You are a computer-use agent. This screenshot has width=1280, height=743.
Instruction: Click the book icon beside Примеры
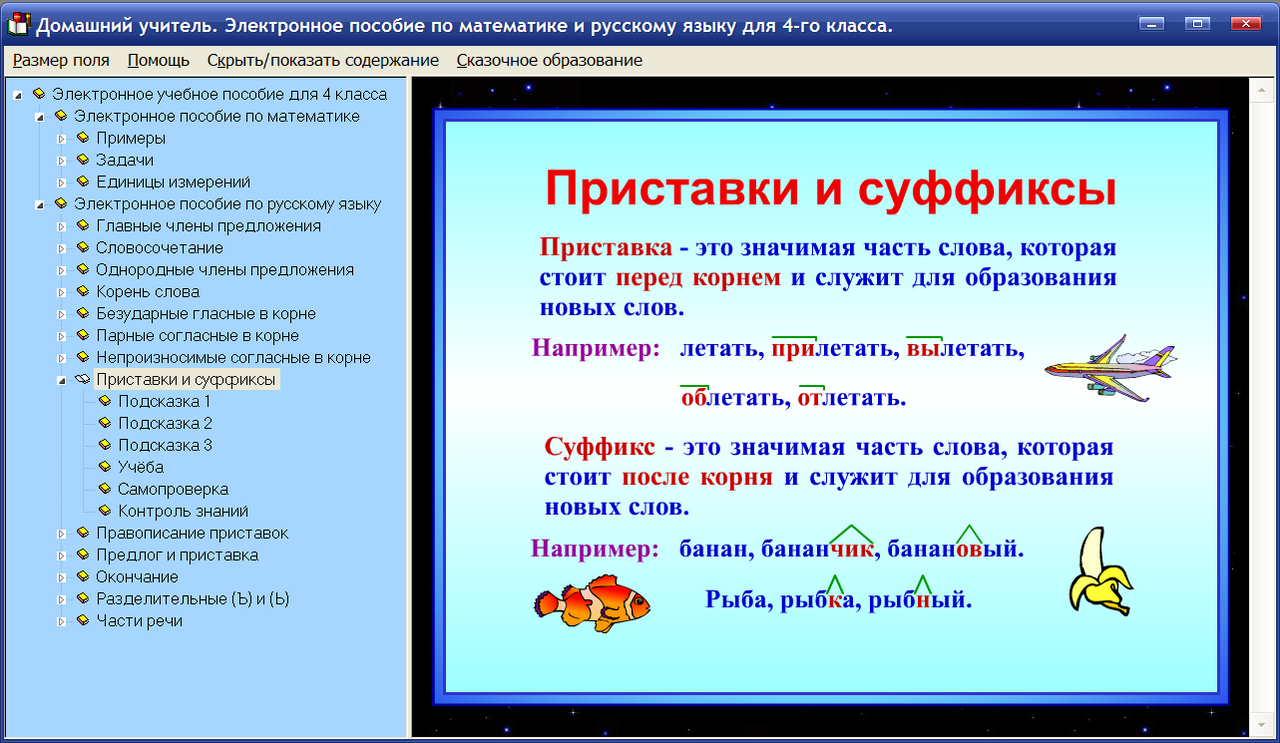click(x=82, y=138)
